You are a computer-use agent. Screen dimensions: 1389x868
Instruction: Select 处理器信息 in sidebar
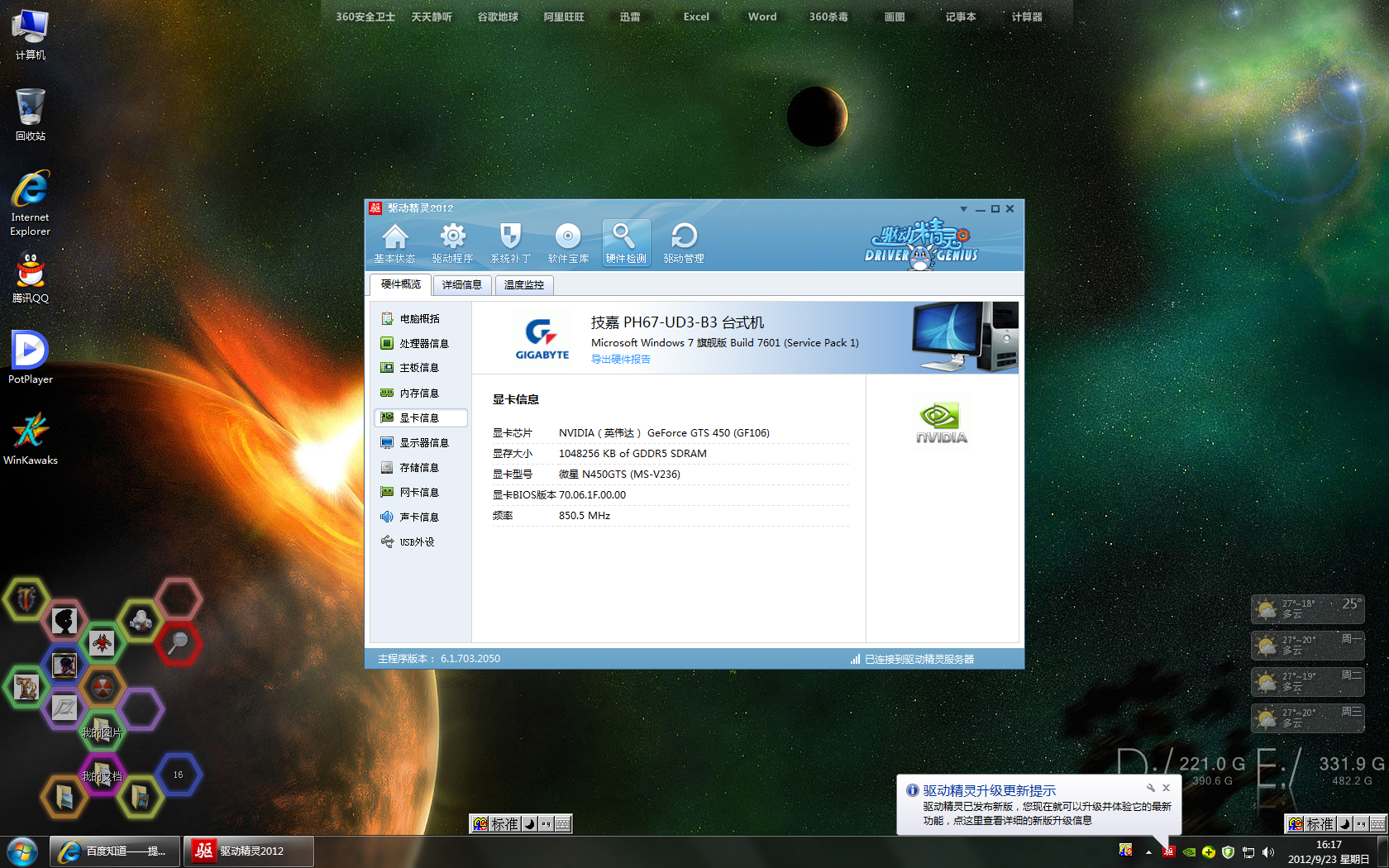420,343
